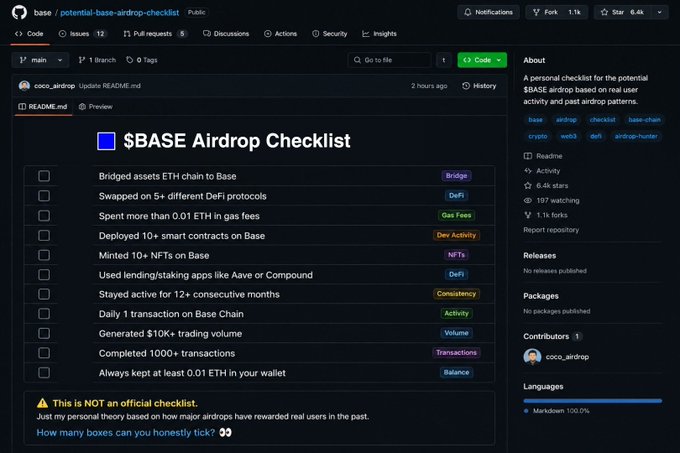This screenshot has height=453, width=680.
Task: Open the web3 topic tag
Action: point(568,136)
